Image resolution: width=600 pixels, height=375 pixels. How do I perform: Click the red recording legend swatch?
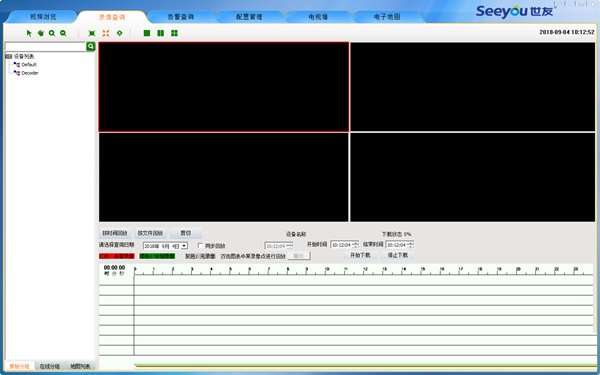117,256
